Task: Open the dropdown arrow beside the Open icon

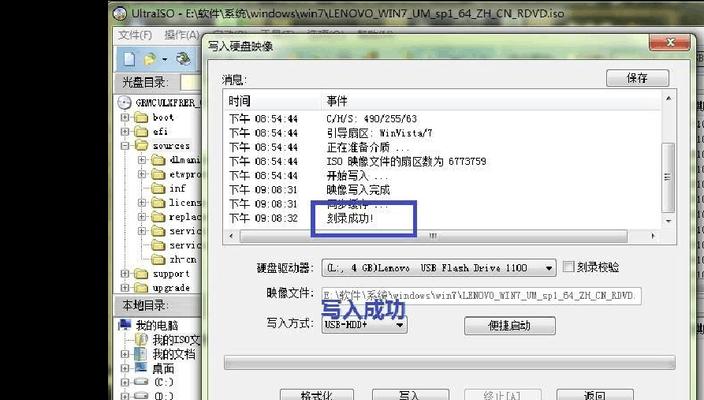Action: pos(165,59)
